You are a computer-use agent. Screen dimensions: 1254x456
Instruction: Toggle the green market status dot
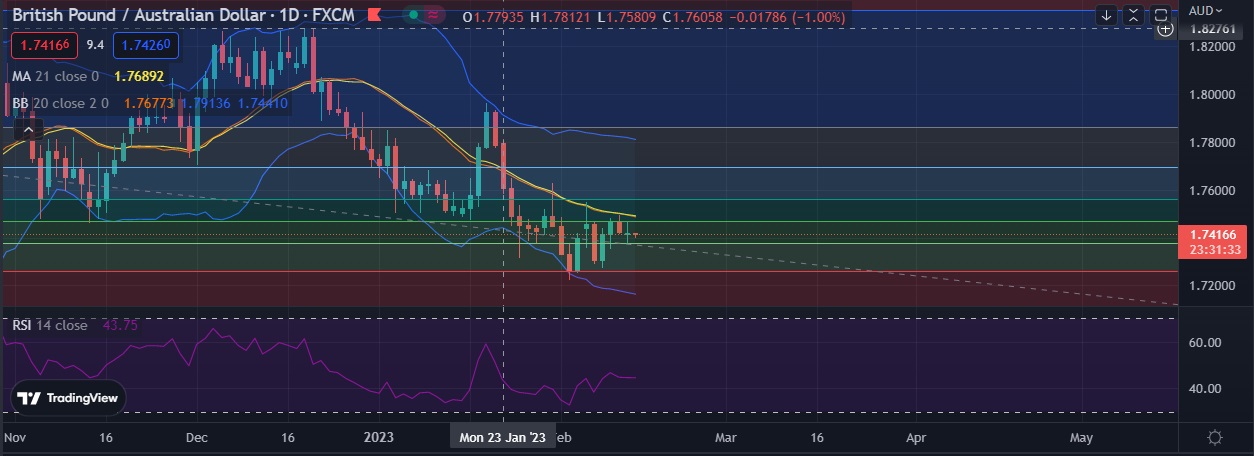412,15
